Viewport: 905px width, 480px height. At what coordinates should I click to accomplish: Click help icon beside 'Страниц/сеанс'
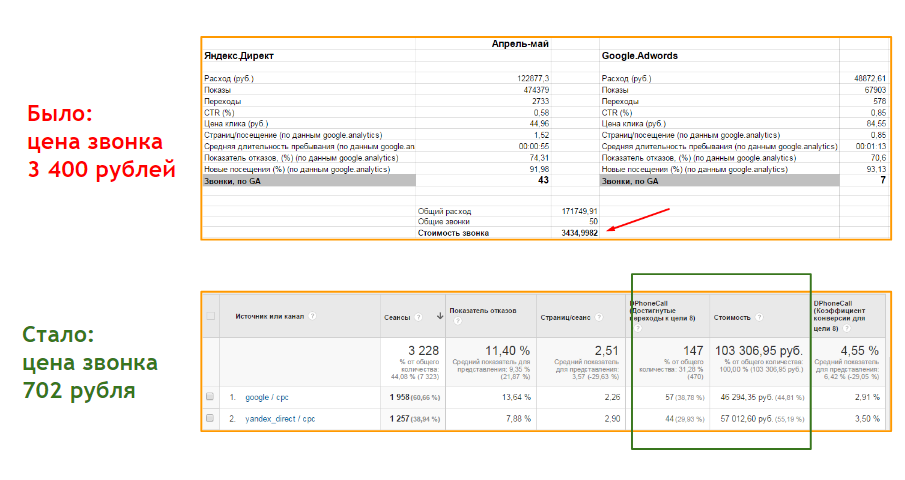pyautogui.click(x=599, y=317)
